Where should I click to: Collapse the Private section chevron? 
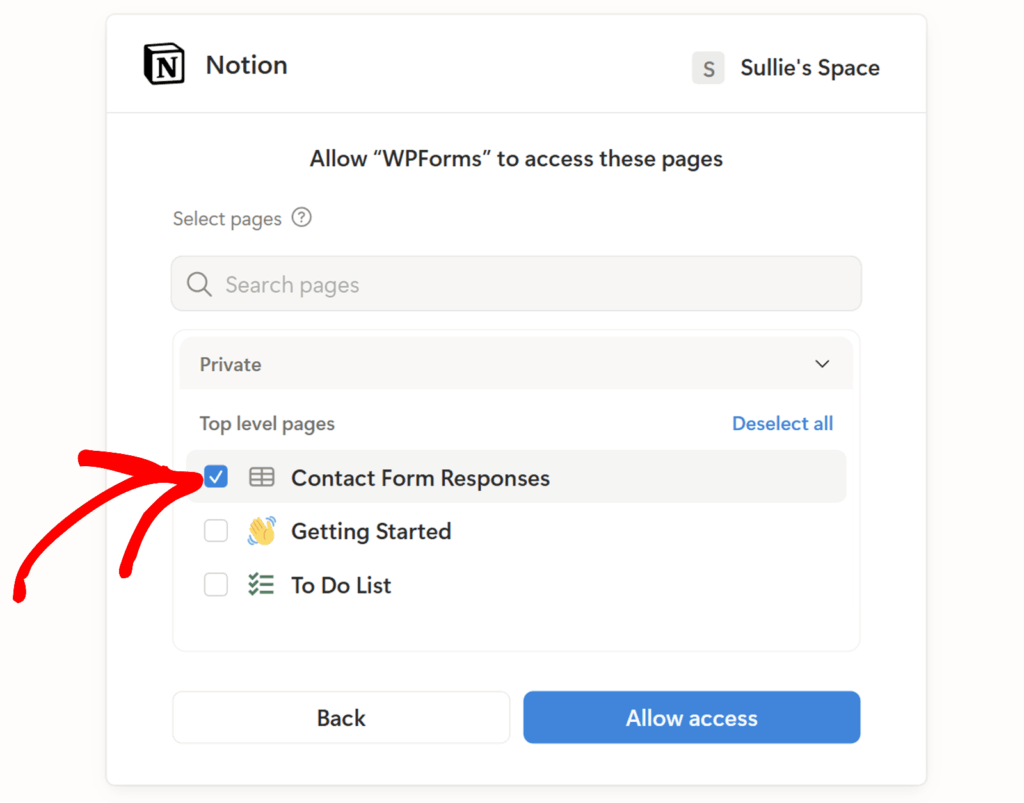822,364
